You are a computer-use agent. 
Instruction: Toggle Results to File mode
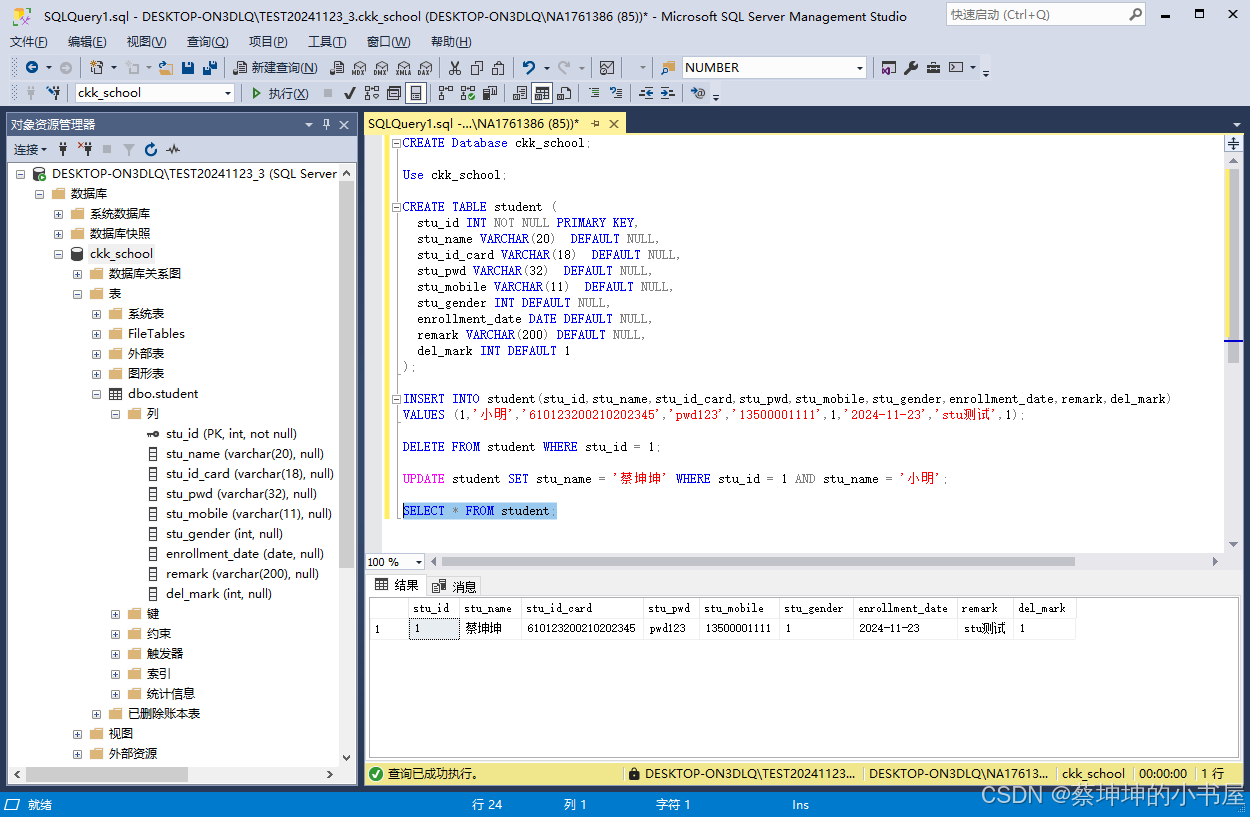pyautogui.click(x=563, y=93)
